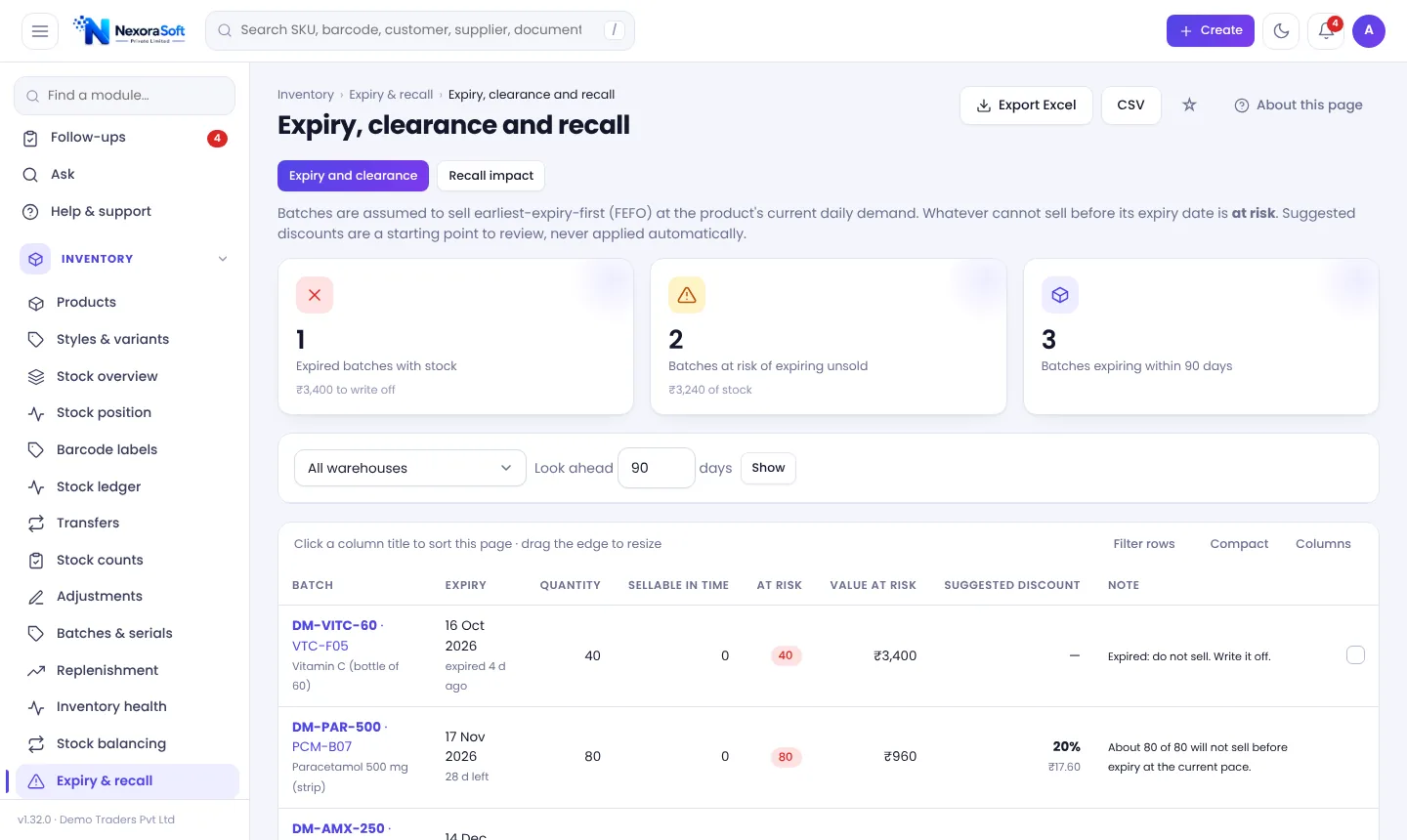Click Expiry & recall breadcrumb
Viewport: 1407px width, 840px height.
tap(391, 95)
